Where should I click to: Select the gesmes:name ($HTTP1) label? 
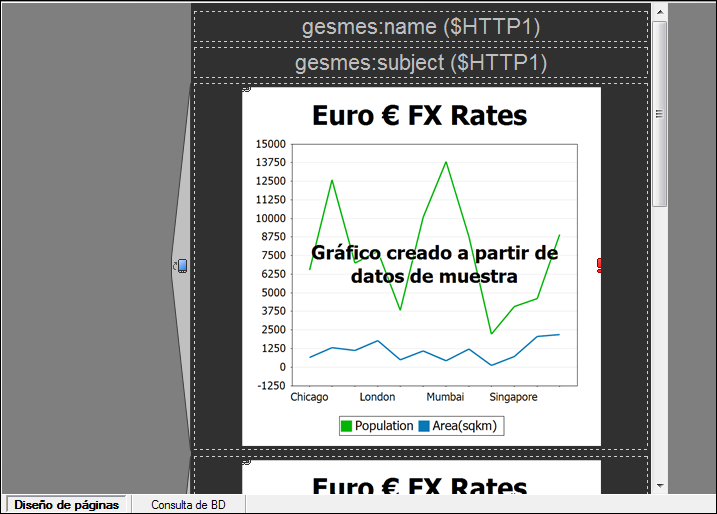[421, 27]
